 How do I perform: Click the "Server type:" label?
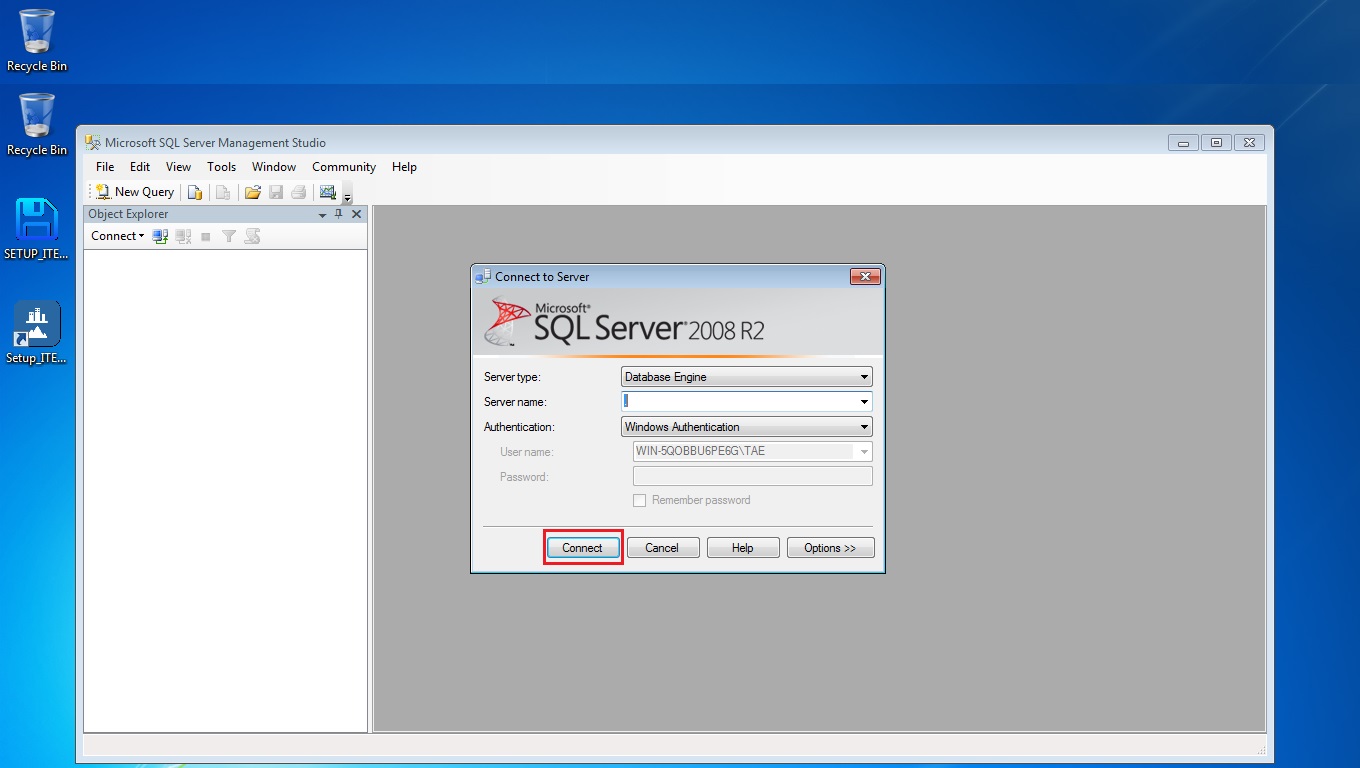[512, 377]
